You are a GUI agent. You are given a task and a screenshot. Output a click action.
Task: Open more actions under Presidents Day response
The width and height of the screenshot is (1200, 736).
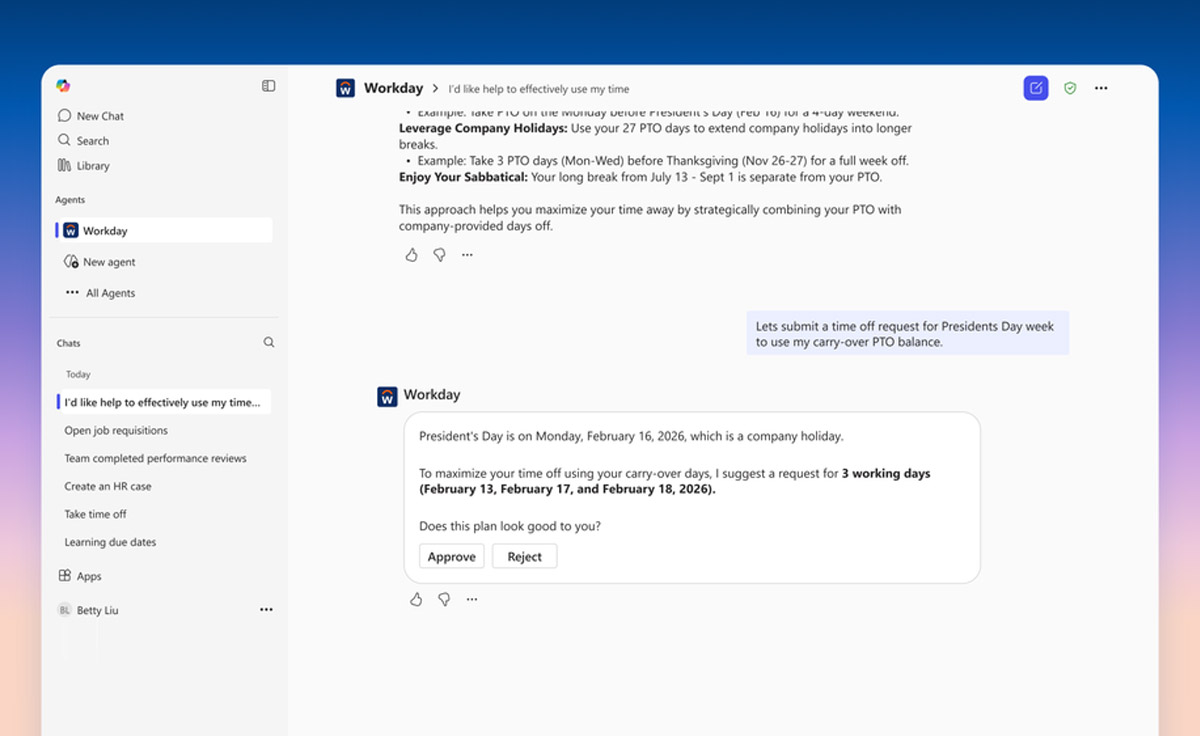pos(472,599)
